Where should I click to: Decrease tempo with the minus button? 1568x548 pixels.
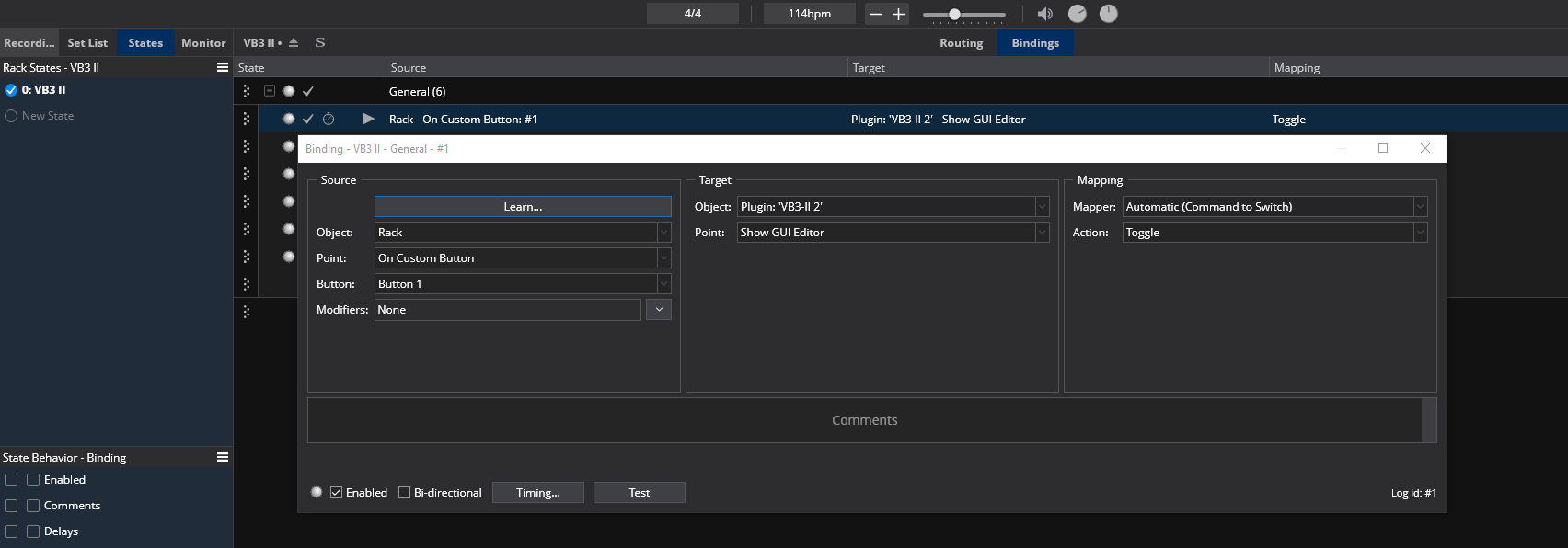point(876,14)
